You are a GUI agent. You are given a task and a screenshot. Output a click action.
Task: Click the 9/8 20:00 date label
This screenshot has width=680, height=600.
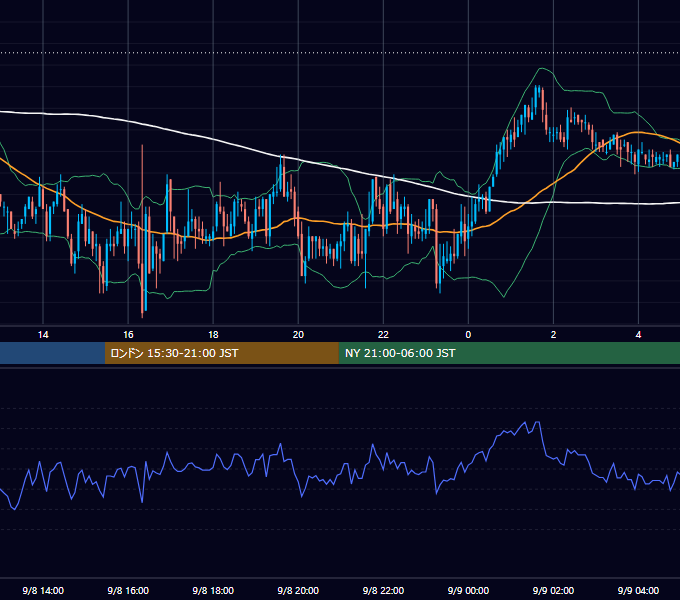point(298,590)
